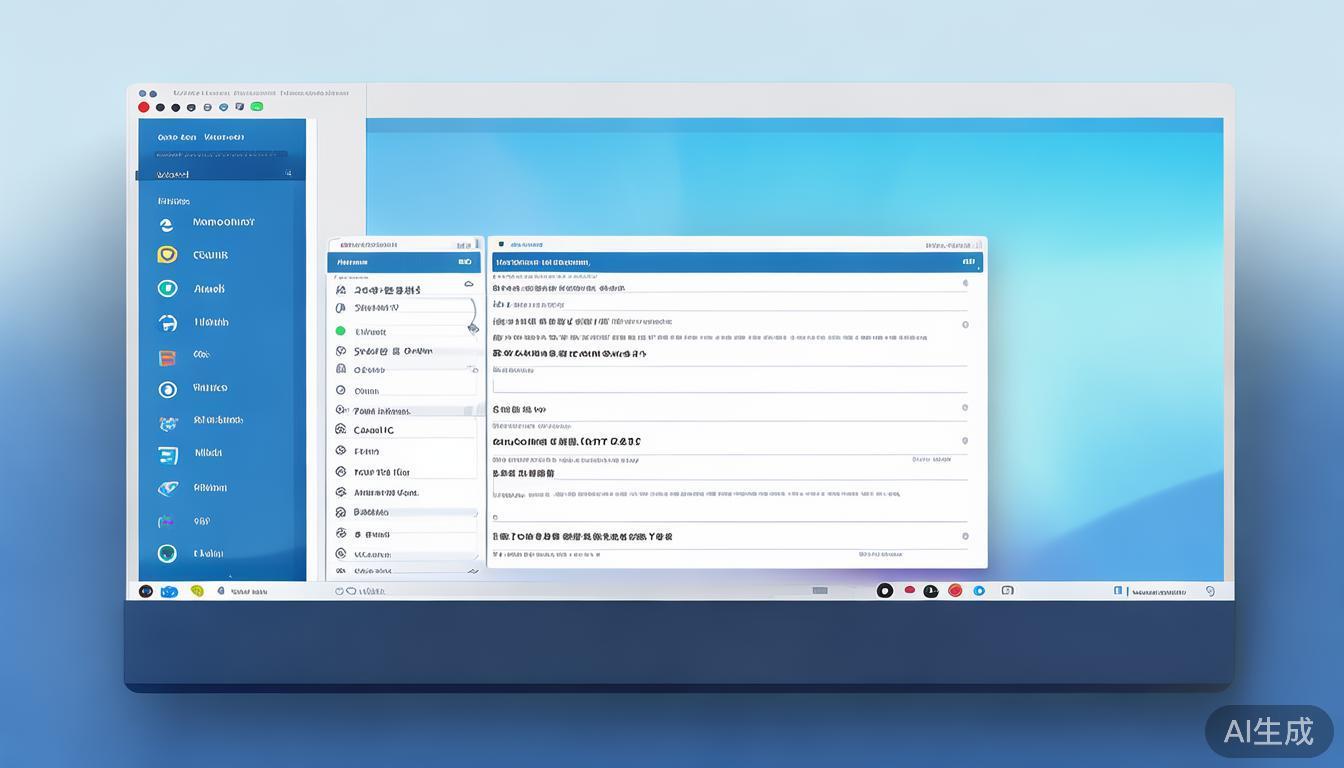Choose the "CanolIC" entry in middle list
1344x768 pixels.
coord(374,430)
